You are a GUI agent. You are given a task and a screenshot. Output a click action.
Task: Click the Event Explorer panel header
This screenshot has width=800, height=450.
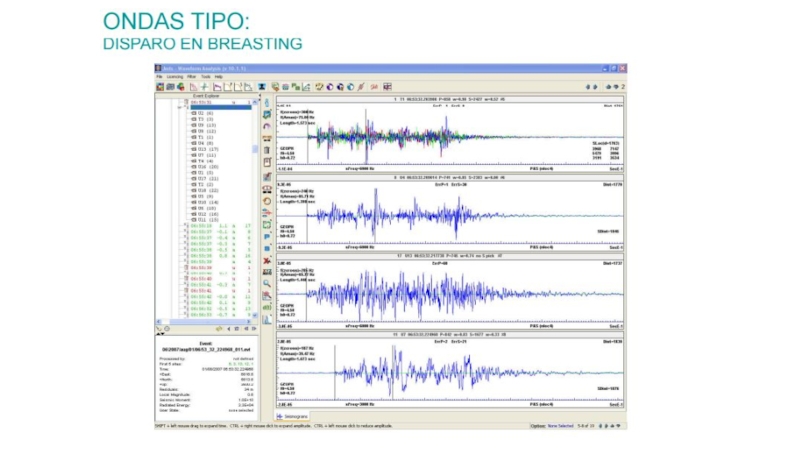205,95
